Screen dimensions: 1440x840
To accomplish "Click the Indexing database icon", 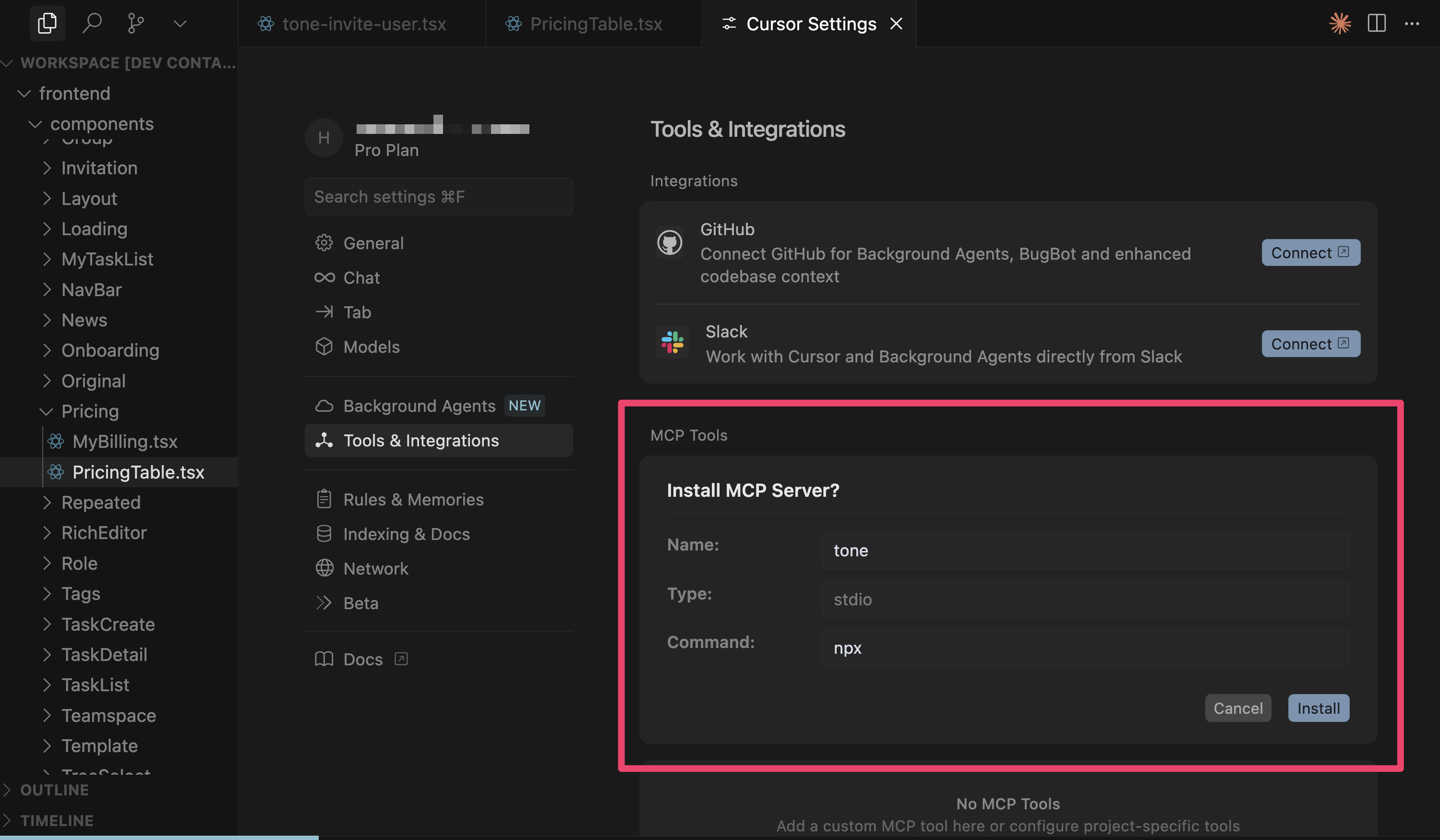I will point(324,534).
